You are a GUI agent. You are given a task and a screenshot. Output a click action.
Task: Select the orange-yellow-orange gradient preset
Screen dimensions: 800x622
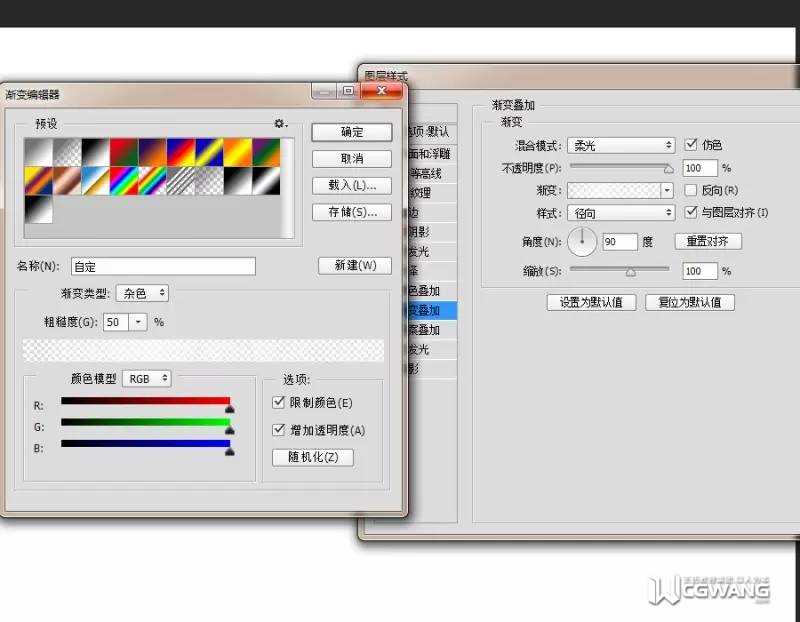tap(238, 152)
